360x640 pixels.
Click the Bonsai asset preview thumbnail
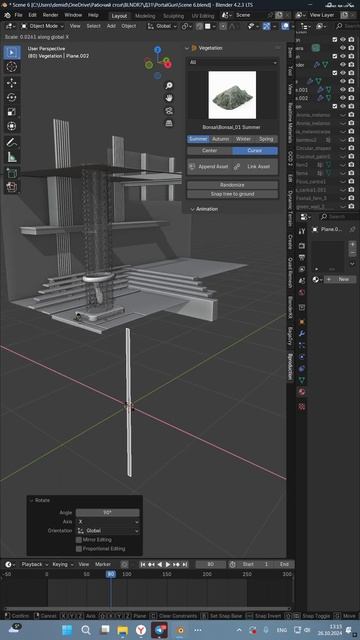(232, 95)
